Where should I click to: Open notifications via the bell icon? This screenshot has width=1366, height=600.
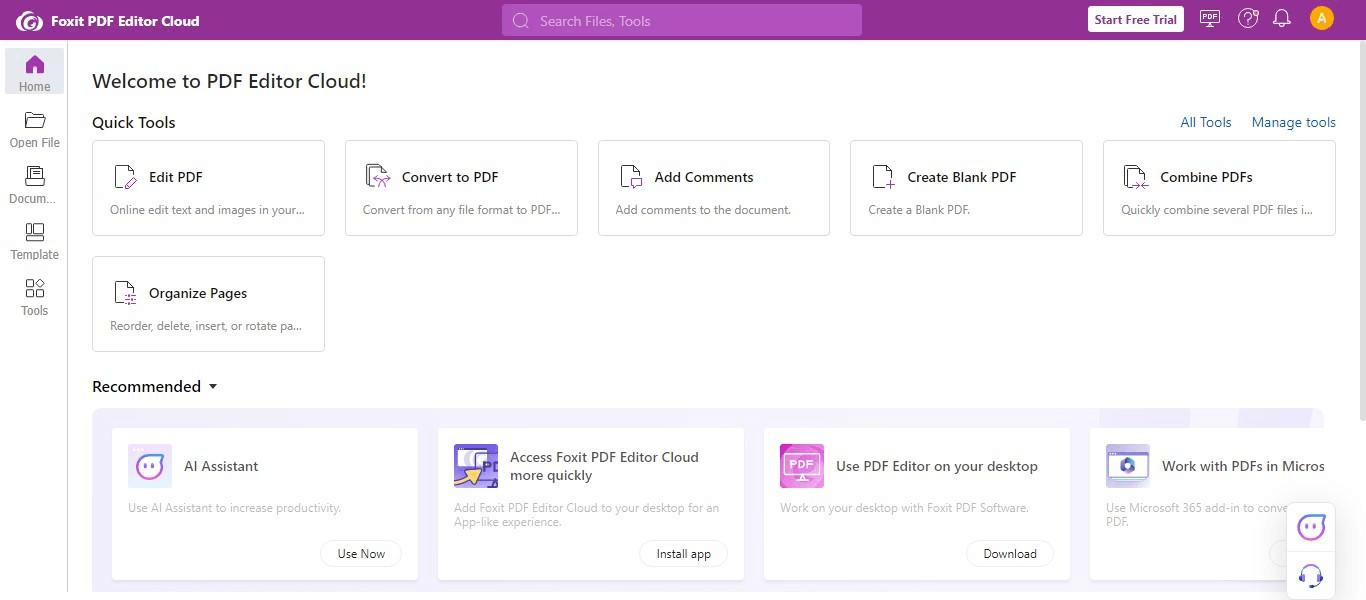click(1283, 18)
